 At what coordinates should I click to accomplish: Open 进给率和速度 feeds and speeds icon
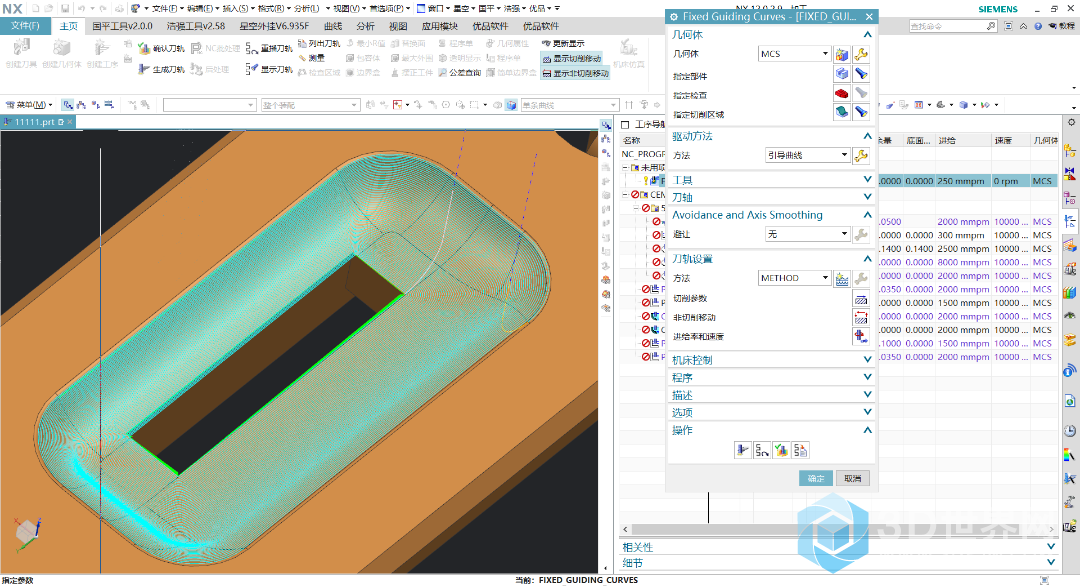point(861,337)
